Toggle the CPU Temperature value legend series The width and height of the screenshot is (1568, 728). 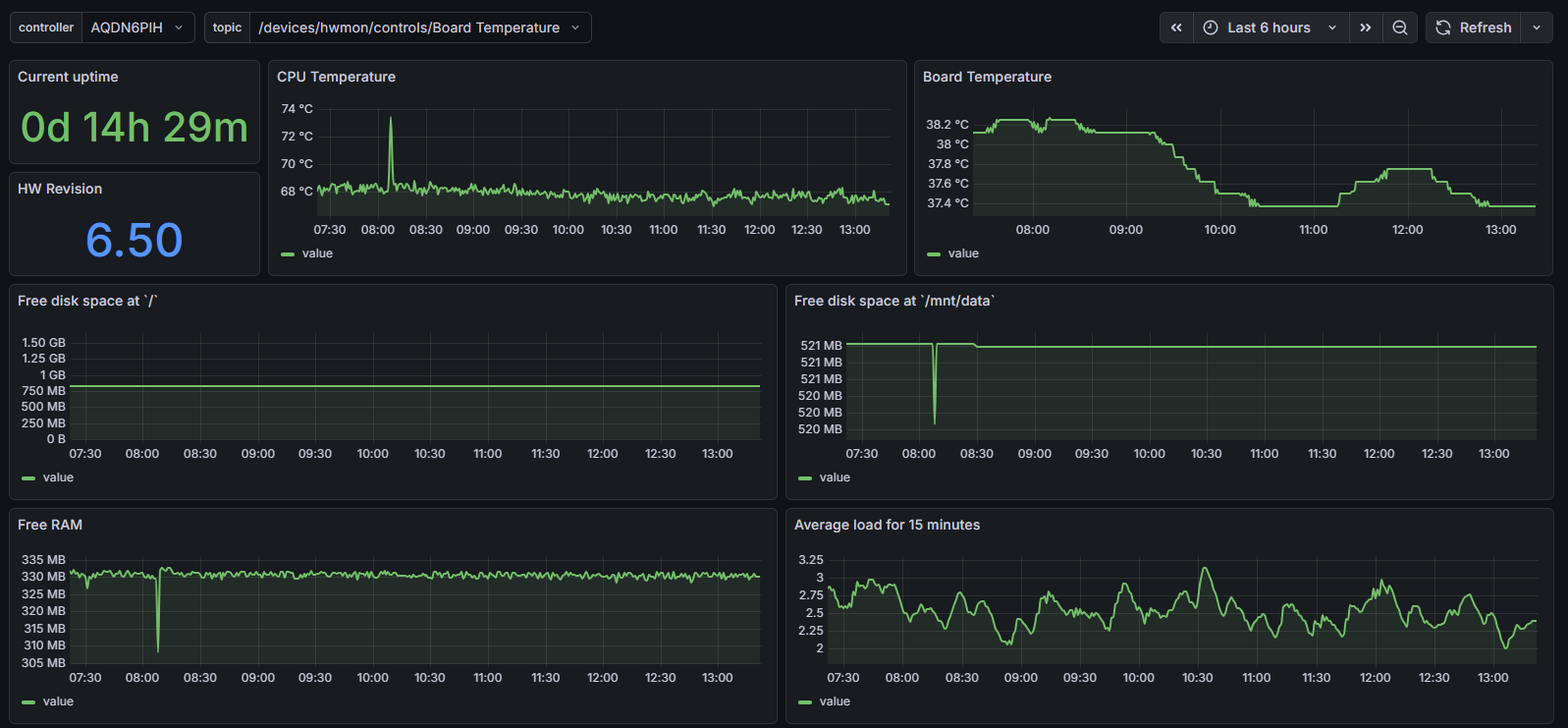tap(317, 253)
